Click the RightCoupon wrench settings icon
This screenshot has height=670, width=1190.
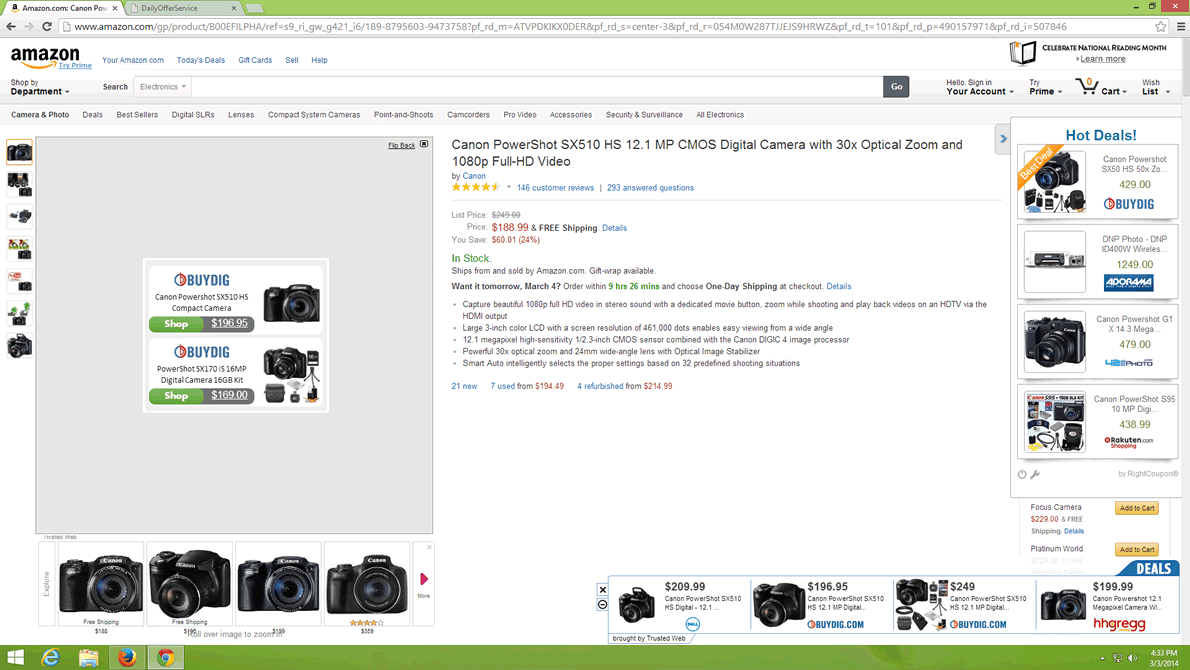1035,475
